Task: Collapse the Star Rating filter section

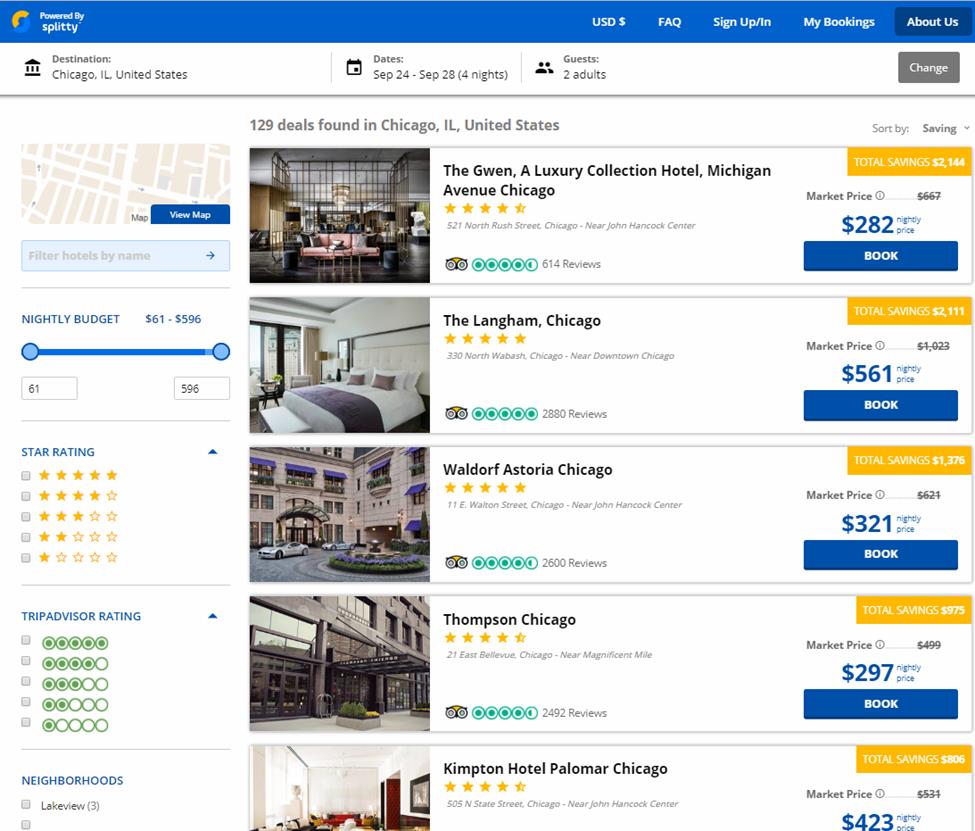Action: click(x=213, y=452)
